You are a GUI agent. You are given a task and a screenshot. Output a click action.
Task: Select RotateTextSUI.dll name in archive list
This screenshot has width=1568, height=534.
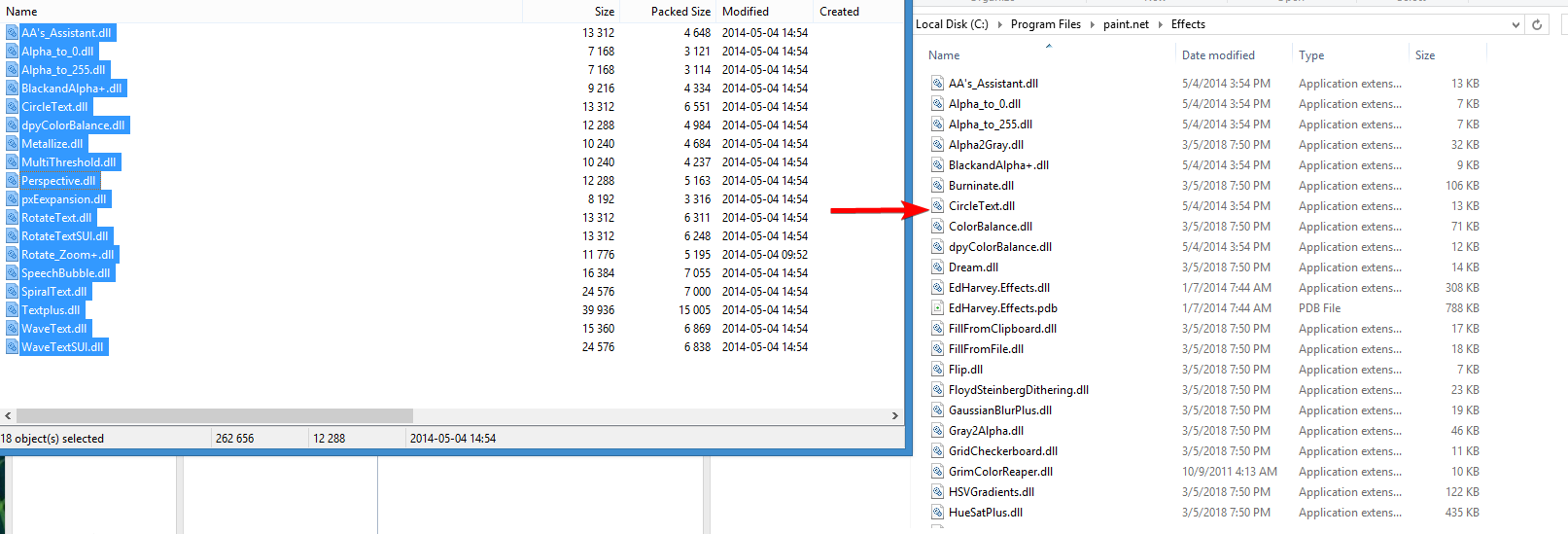65,236
